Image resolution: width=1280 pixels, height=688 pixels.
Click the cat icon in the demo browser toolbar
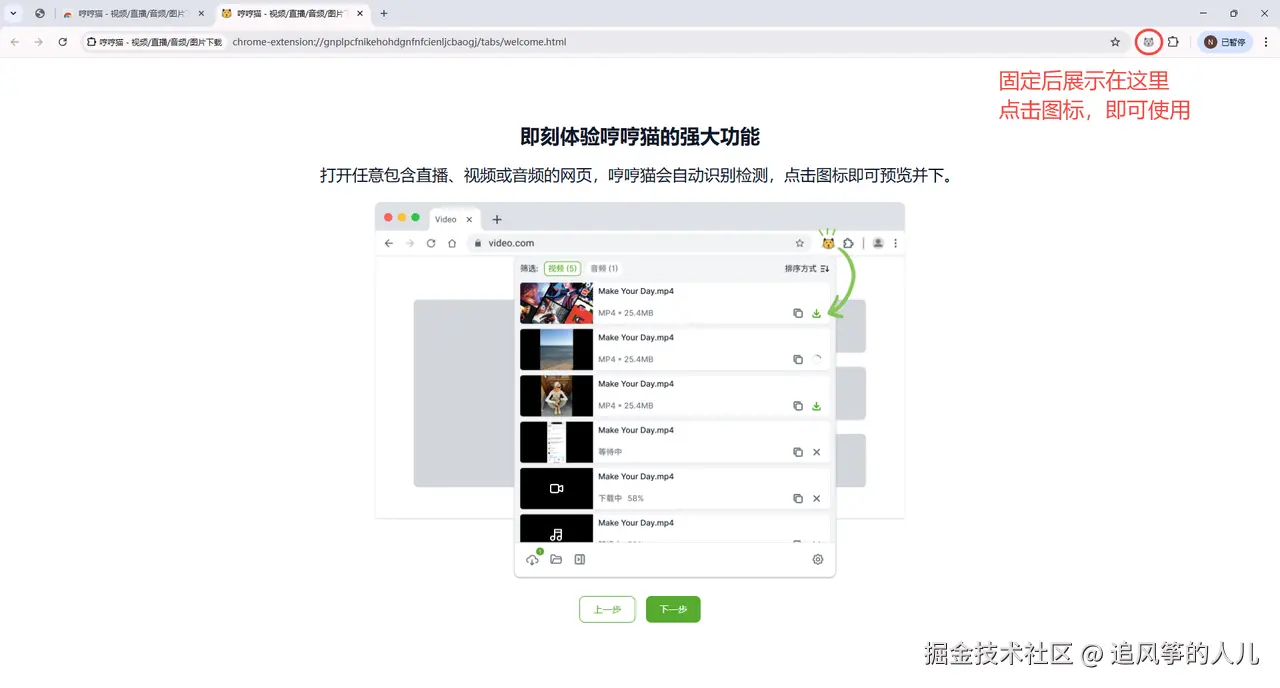[x=828, y=243]
